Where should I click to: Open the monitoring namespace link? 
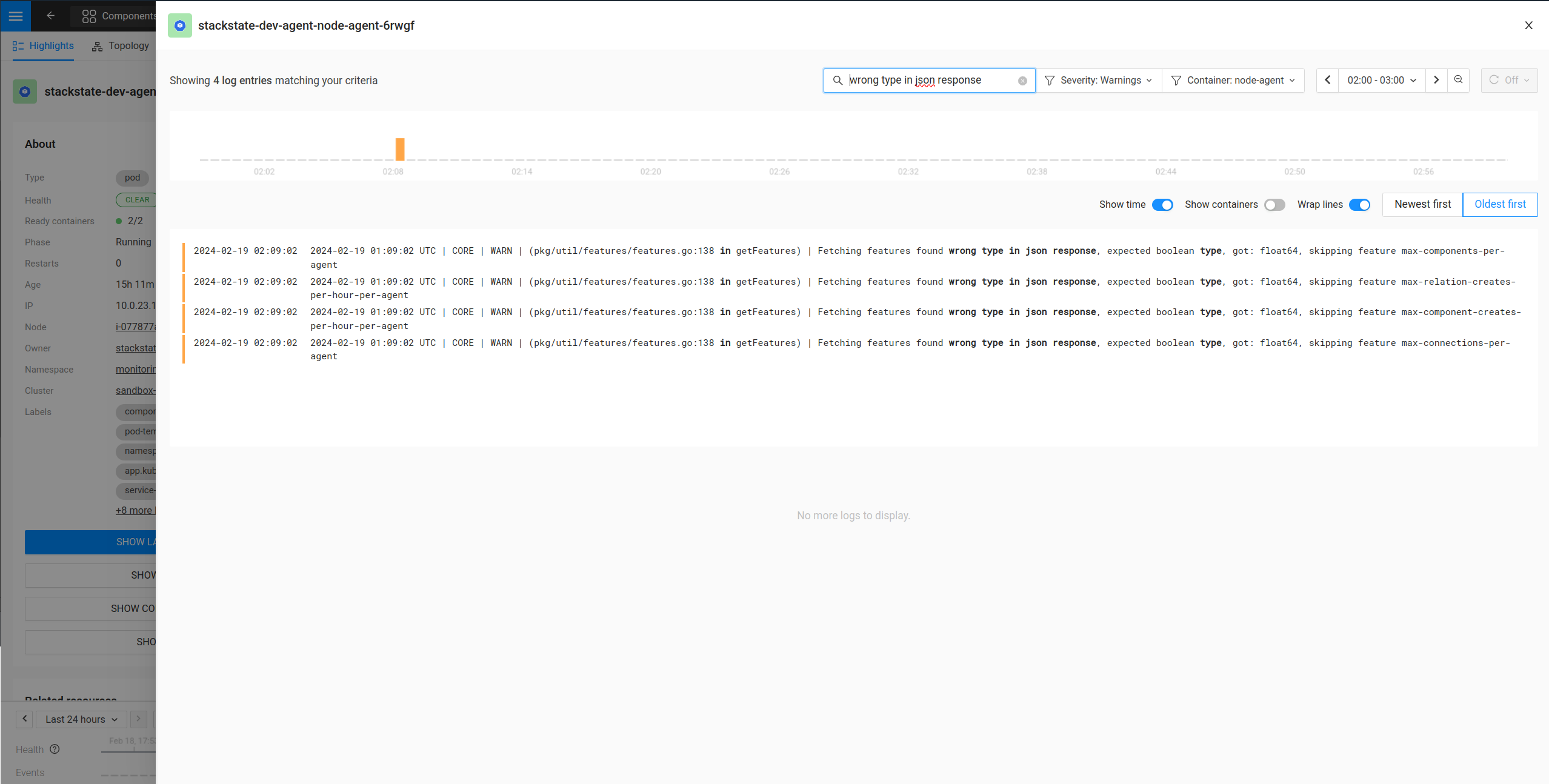[x=135, y=369]
